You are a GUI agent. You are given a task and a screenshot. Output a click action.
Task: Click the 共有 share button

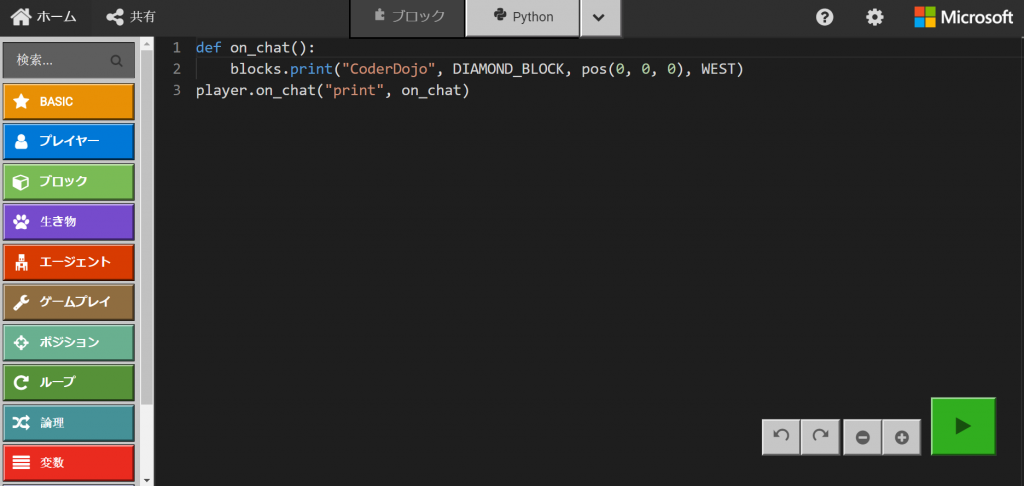[131, 17]
